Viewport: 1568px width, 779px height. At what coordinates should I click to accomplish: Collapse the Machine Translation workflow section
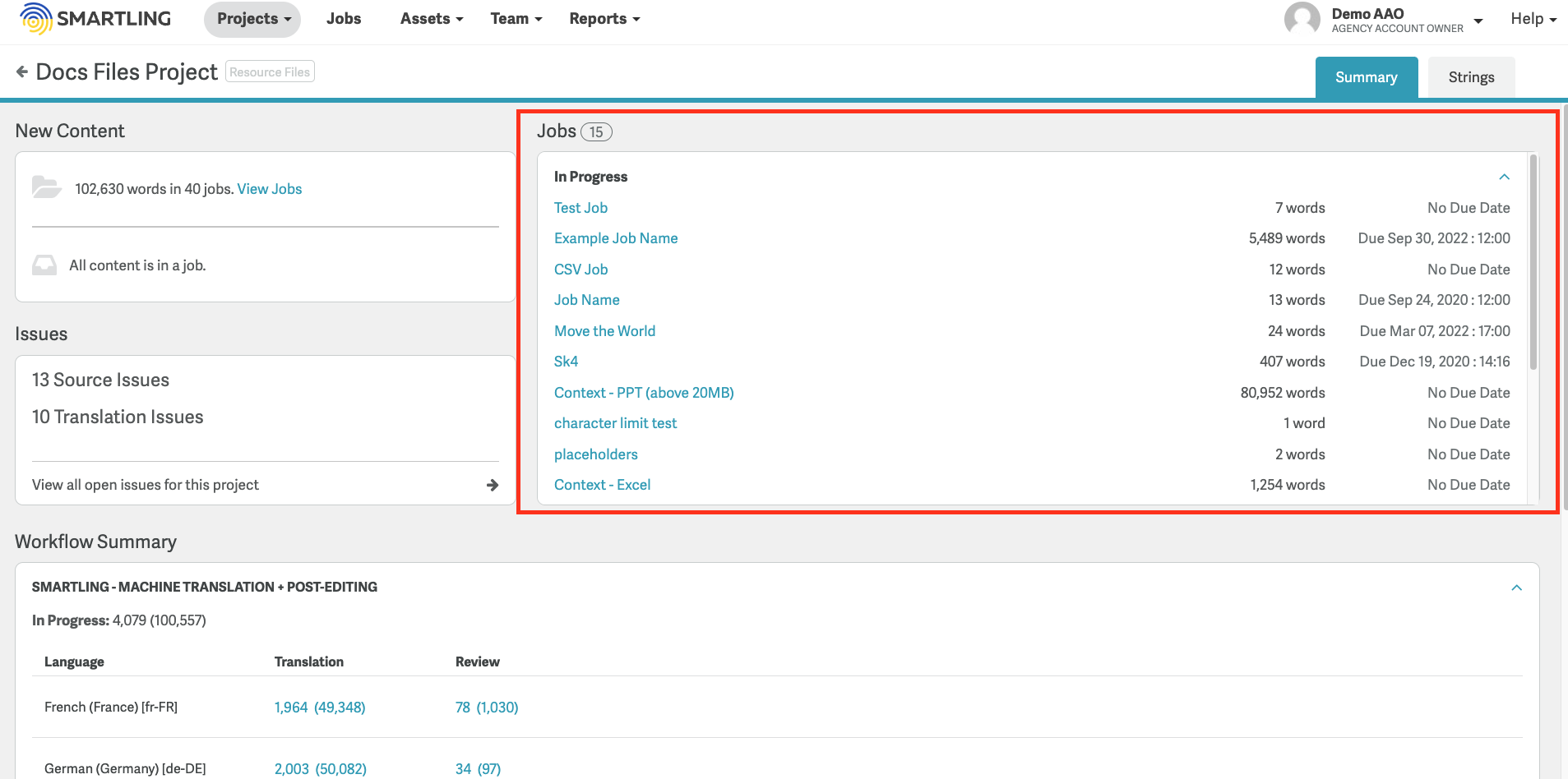[1516, 588]
